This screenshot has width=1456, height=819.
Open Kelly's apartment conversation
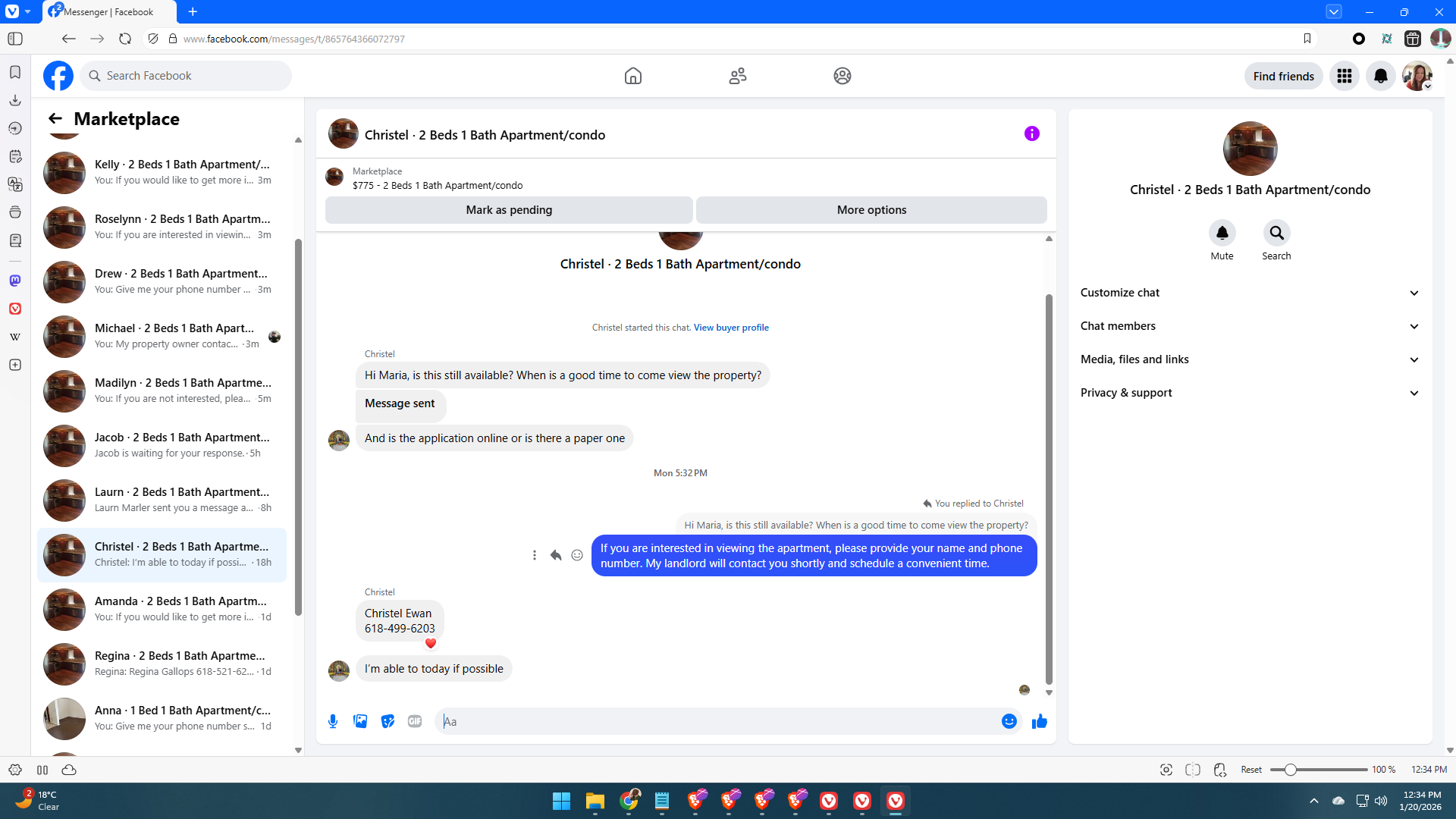pyautogui.click(x=162, y=172)
